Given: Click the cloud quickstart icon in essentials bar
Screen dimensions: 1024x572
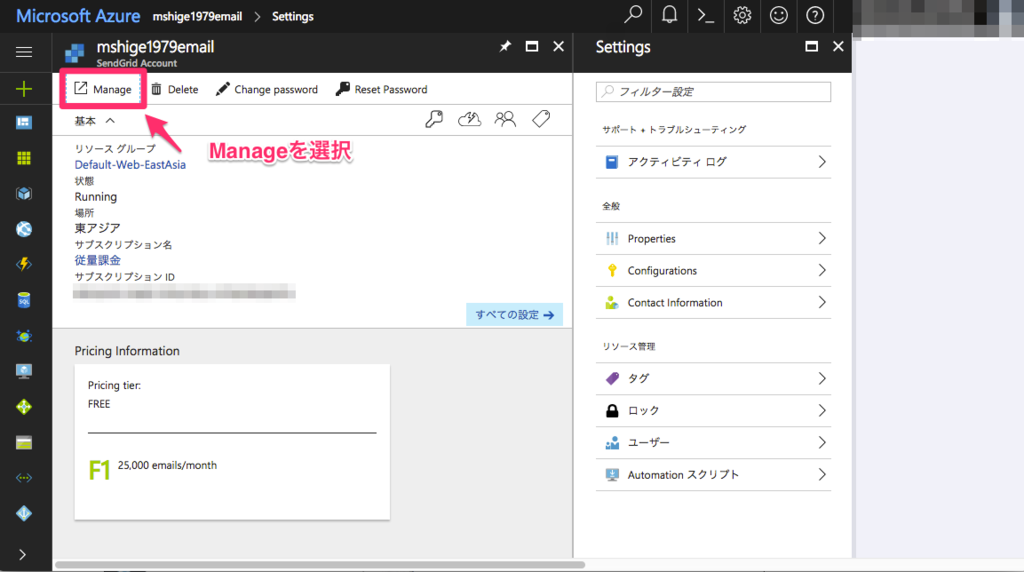Looking at the screenshot, I should pyautogui.click(x=470, y=119).
